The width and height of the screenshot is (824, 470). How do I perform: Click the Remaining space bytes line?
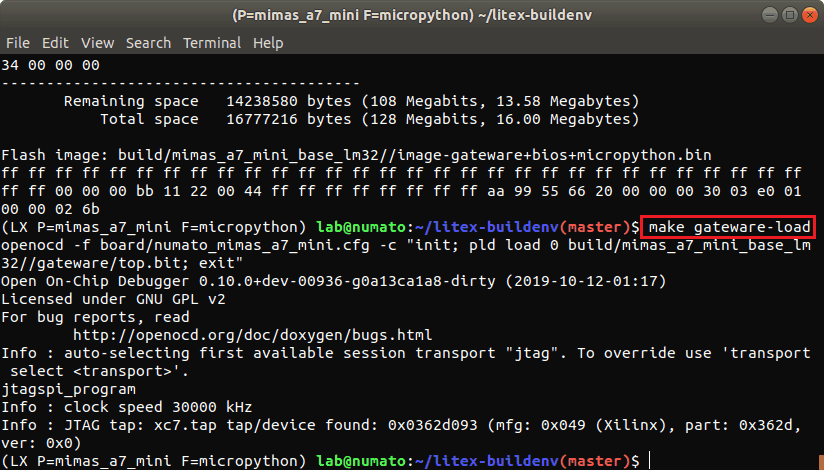350,101
